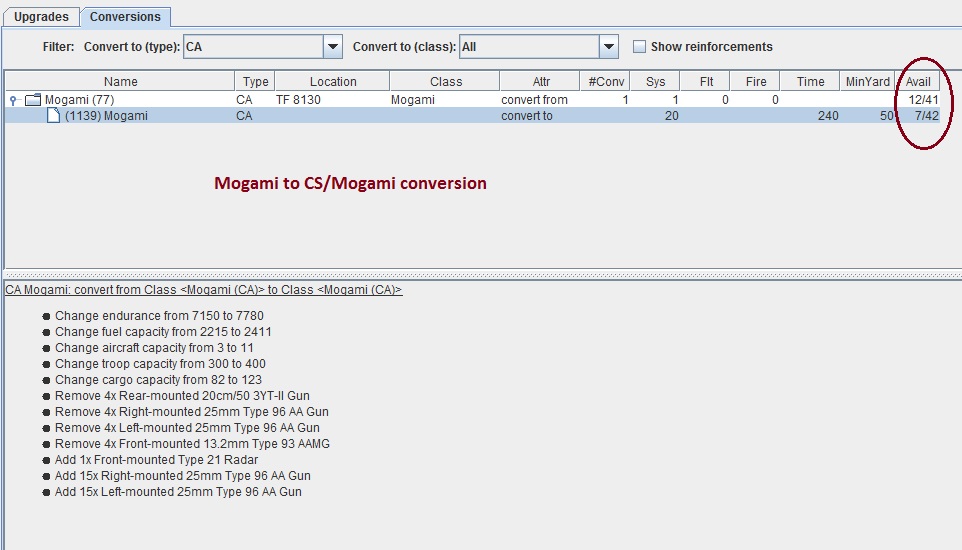Click the Fire column header
Image resolution: width=962 pixels, height=550 pixels.
coord(756,82)
